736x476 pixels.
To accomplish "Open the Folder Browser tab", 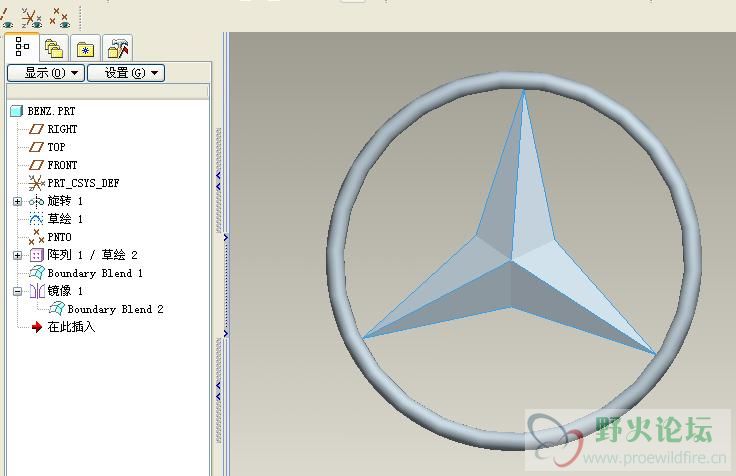I will 54,48.
